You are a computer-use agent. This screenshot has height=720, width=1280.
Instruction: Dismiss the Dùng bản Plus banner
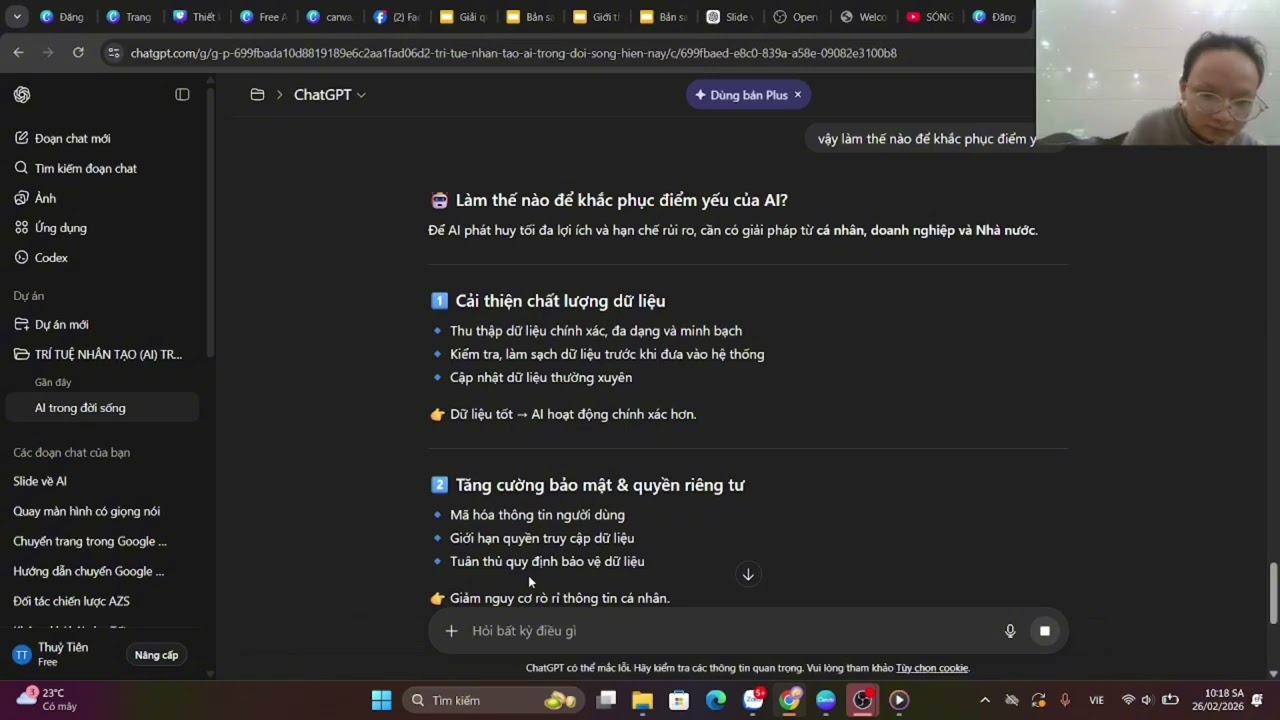(798, 95)
